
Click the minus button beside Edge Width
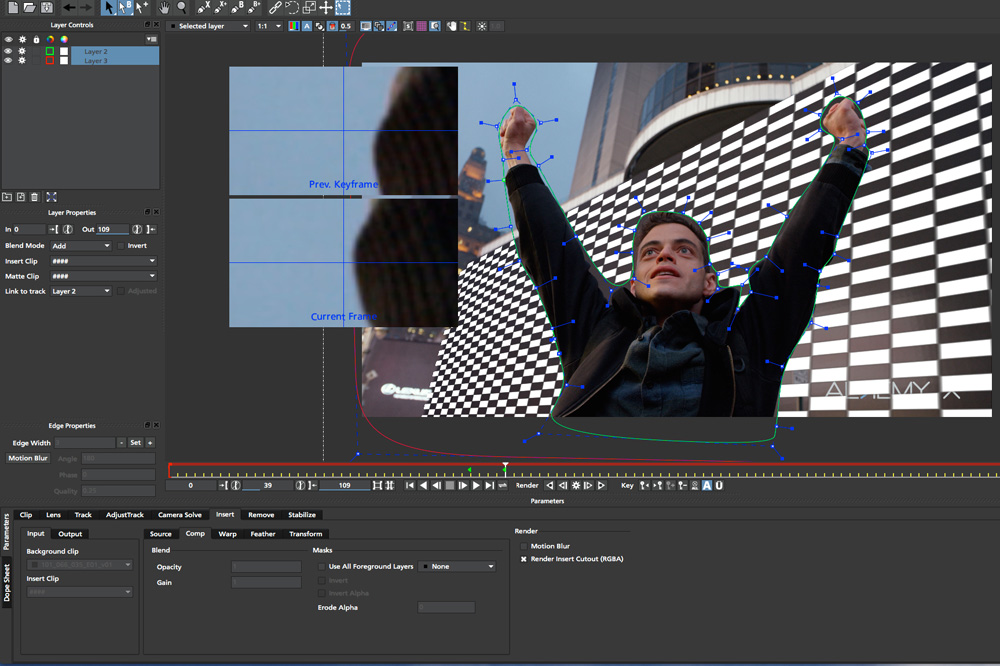click(x=121, y=442)
